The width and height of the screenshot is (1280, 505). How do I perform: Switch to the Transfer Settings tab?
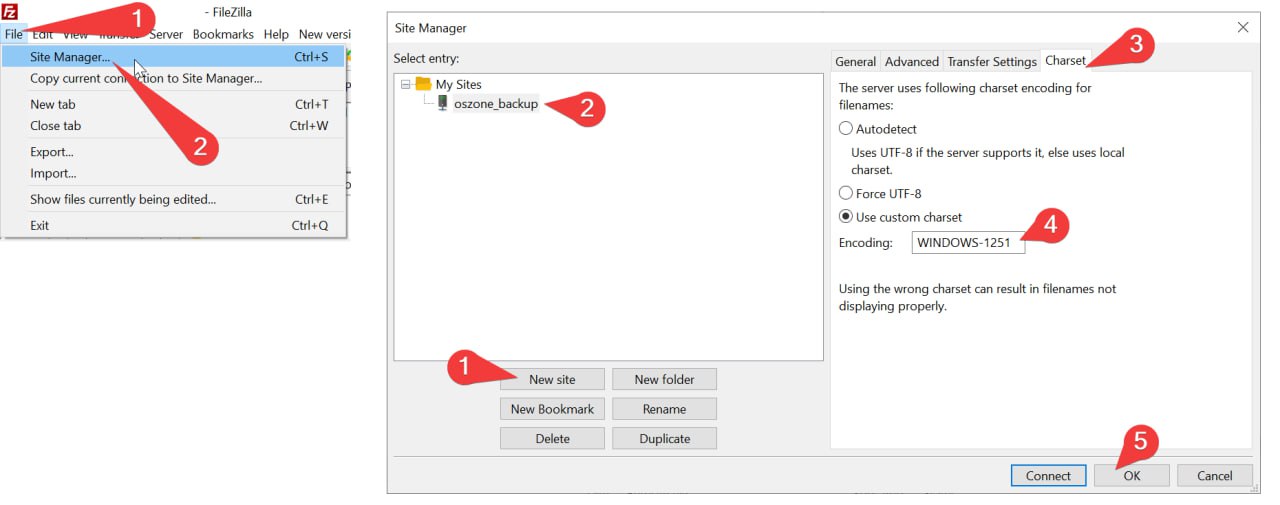[x=991, y=62]
